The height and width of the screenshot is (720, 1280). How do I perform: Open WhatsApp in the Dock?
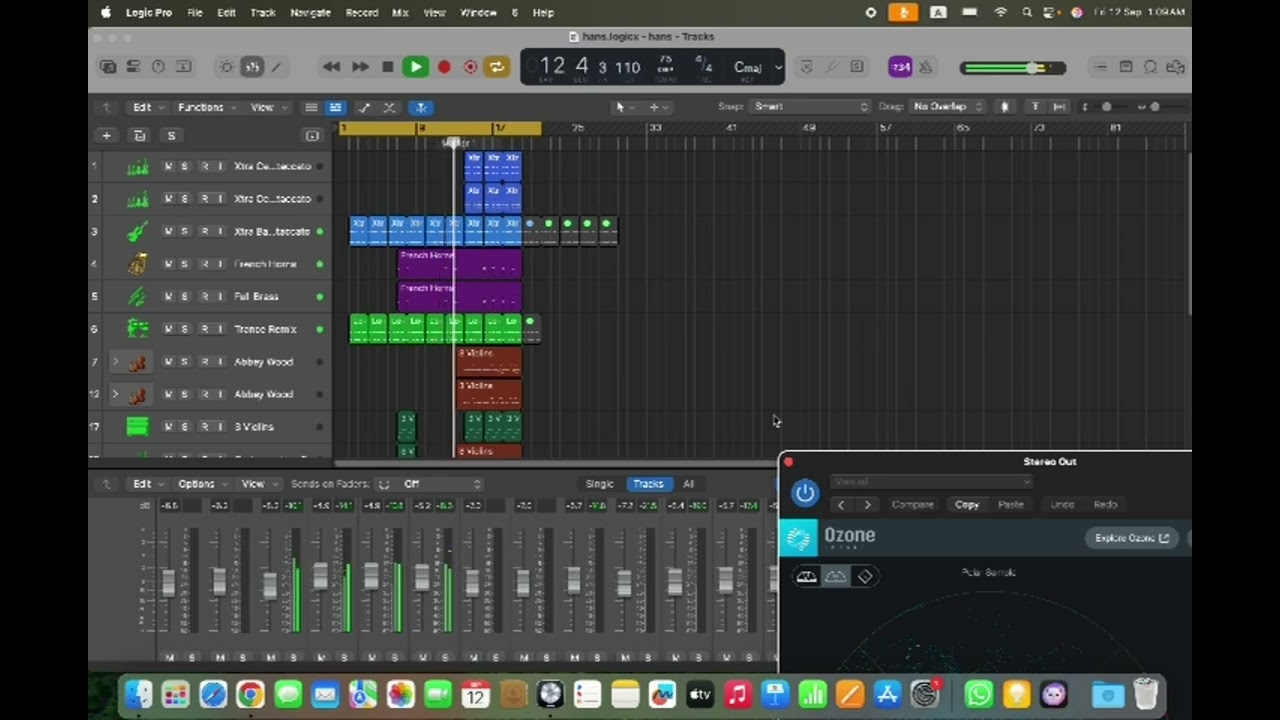click(979, 694)
